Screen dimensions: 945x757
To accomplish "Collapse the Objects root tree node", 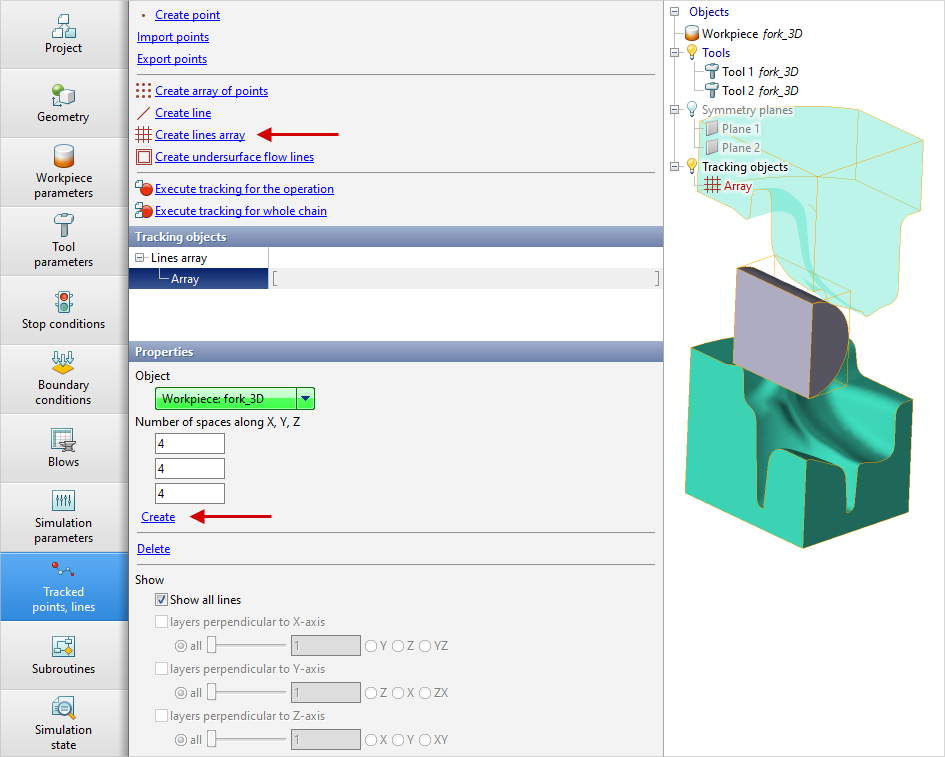I will 675,12.
